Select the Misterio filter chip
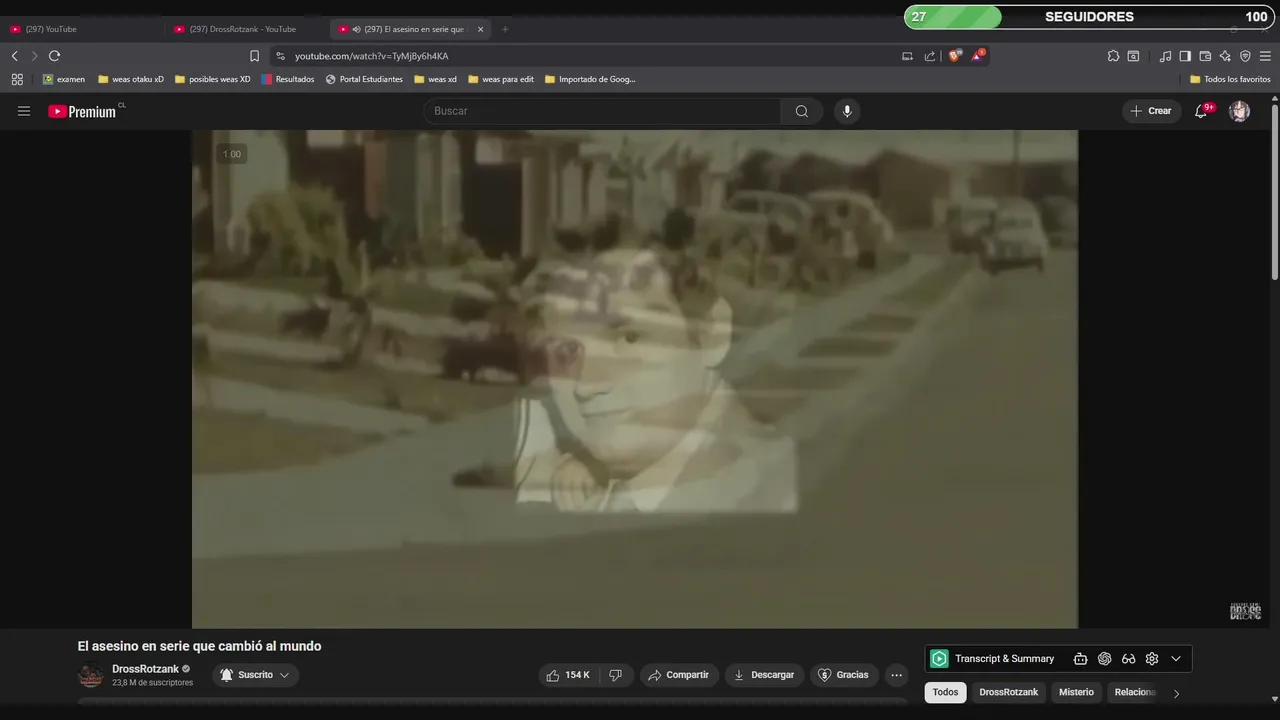The image size is (1280, 720). [x=1076, y=692]
